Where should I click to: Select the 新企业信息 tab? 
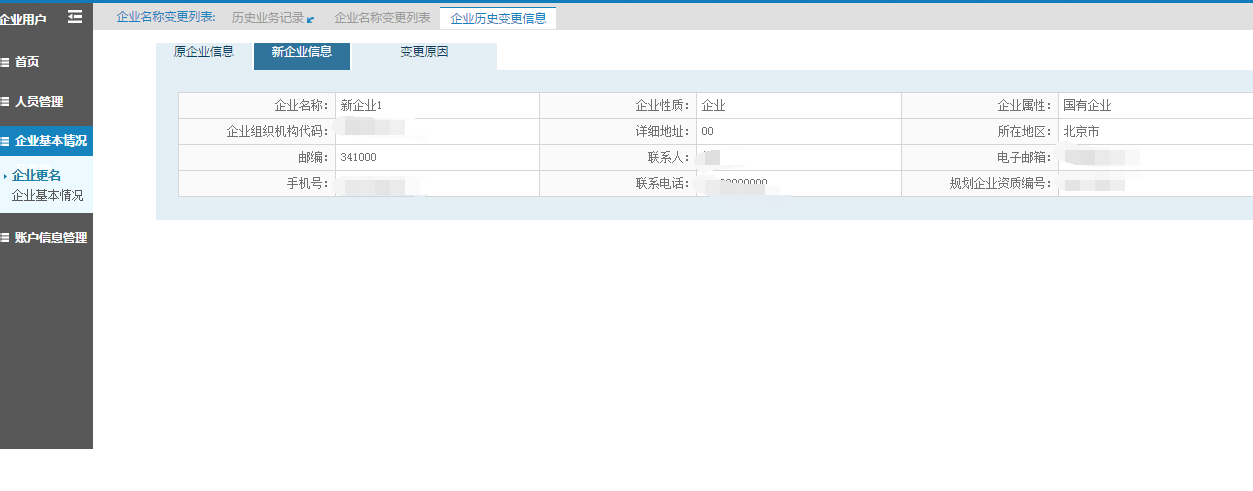click(302, 52)
